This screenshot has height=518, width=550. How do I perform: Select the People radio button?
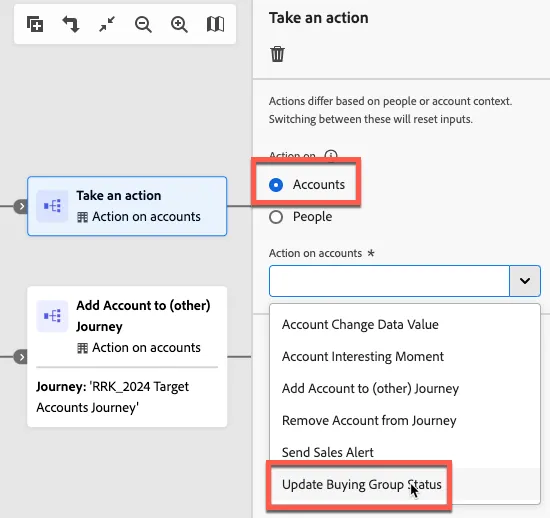pos(276,217)
